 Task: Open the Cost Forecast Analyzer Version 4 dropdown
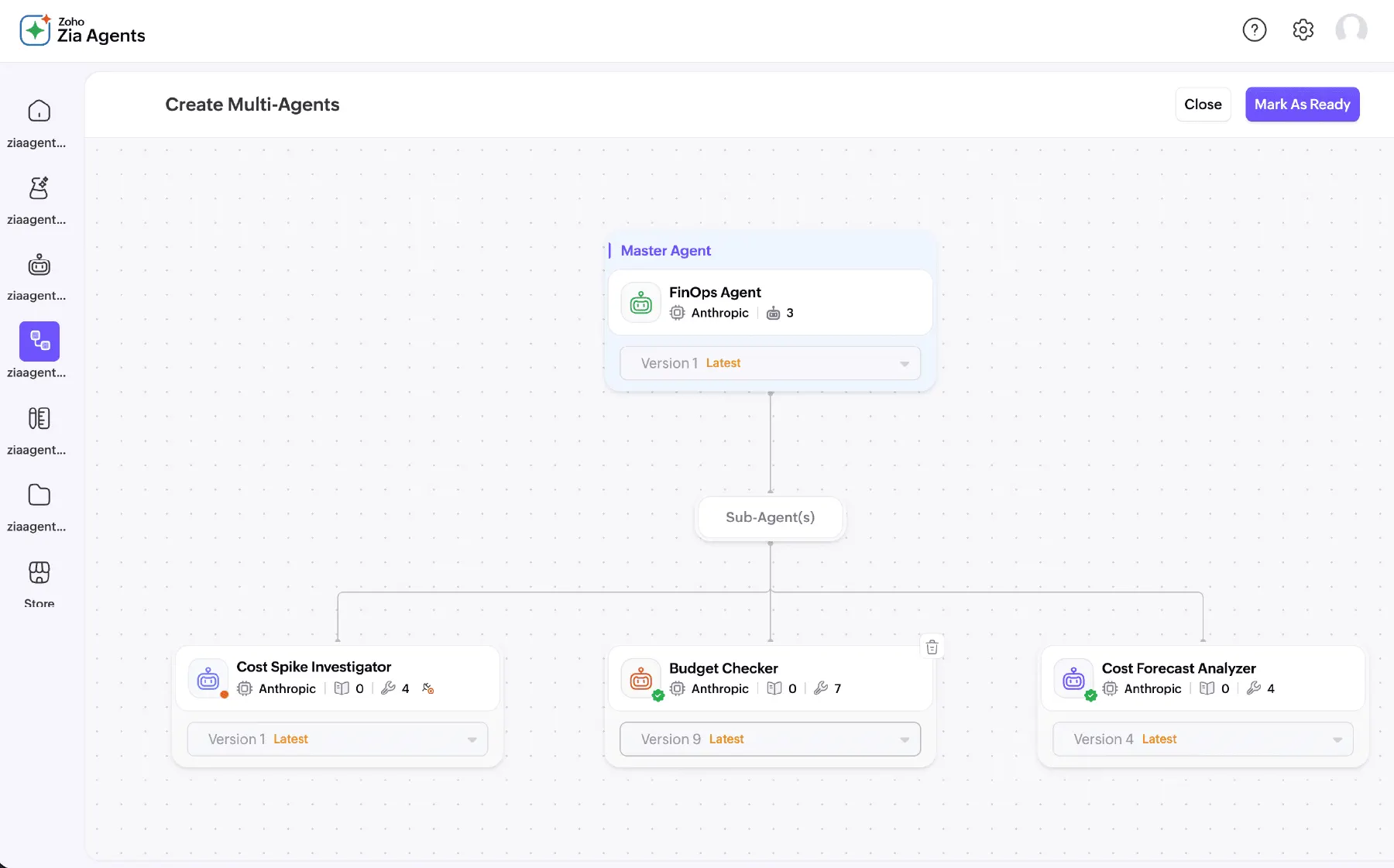[x=1203, y=739]
